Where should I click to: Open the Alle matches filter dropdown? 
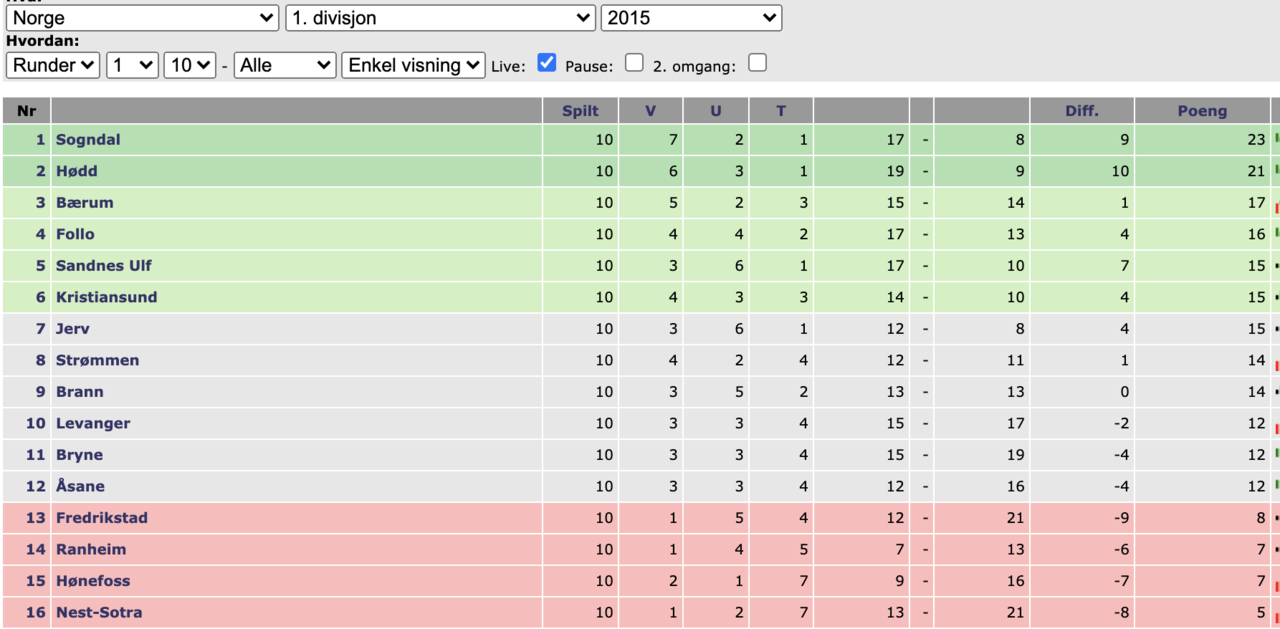coord(285,65)
